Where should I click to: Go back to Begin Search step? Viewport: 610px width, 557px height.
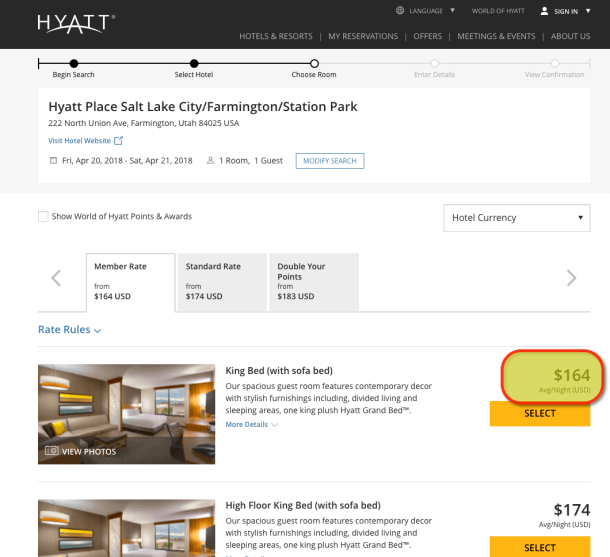coord(74,63)
